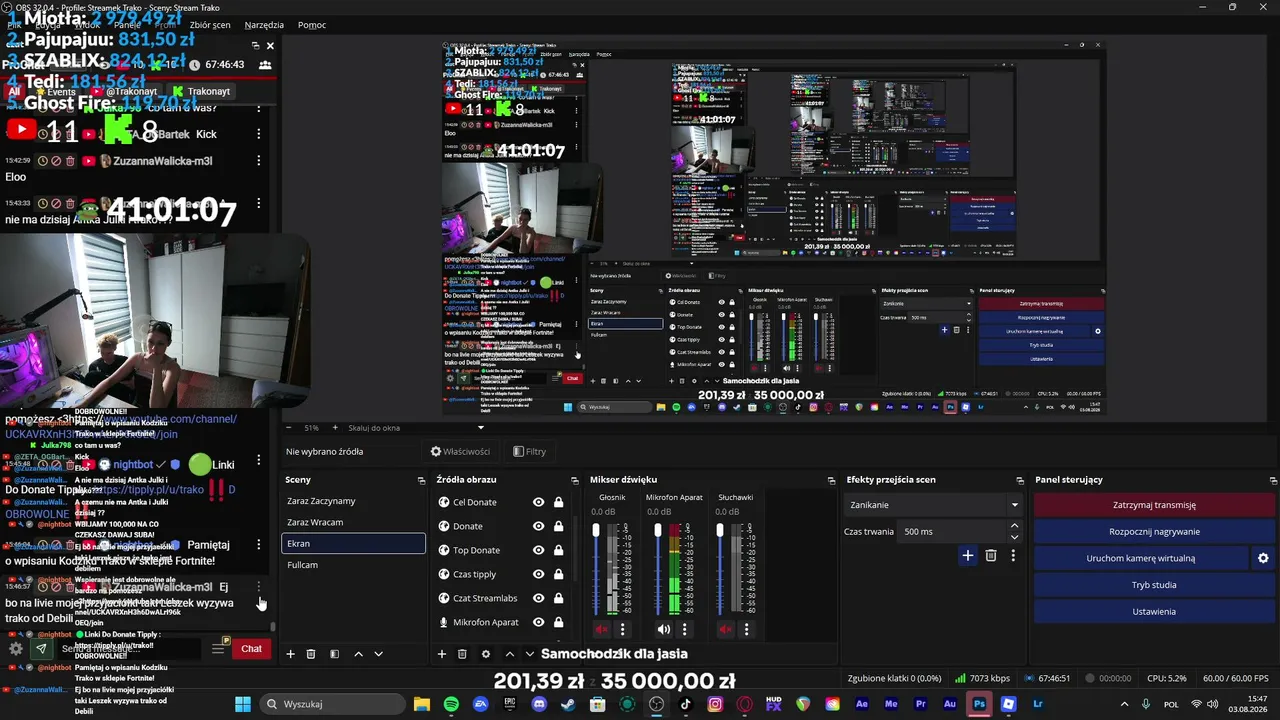Image resolution: width=1280 pixels, height=720 pixels.
Task: Click Uruchom kamerę wirtualną button
Action: coord(1141,558)
